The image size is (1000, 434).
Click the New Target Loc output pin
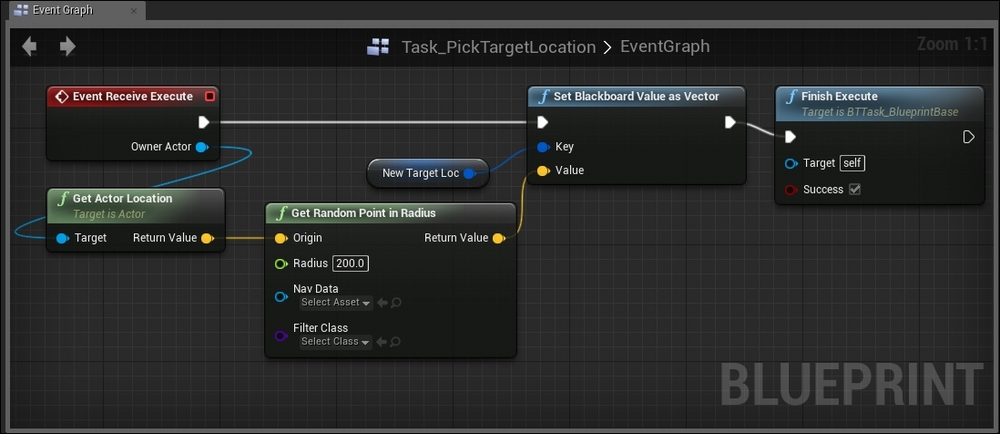[x=469, y=173]
